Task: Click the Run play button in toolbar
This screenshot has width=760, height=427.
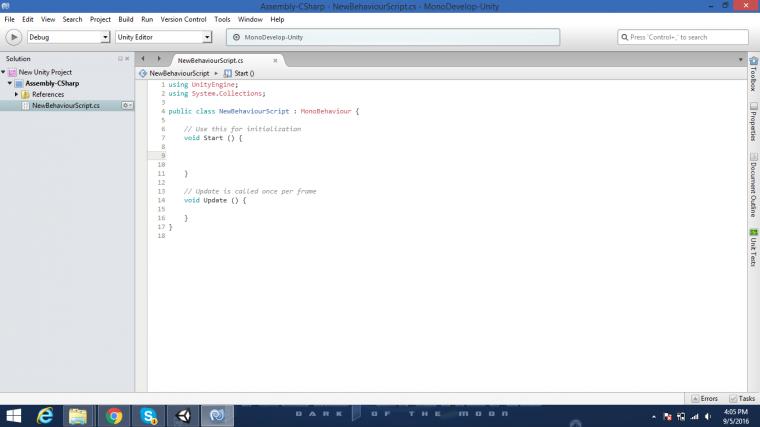Action: [14, 37]
